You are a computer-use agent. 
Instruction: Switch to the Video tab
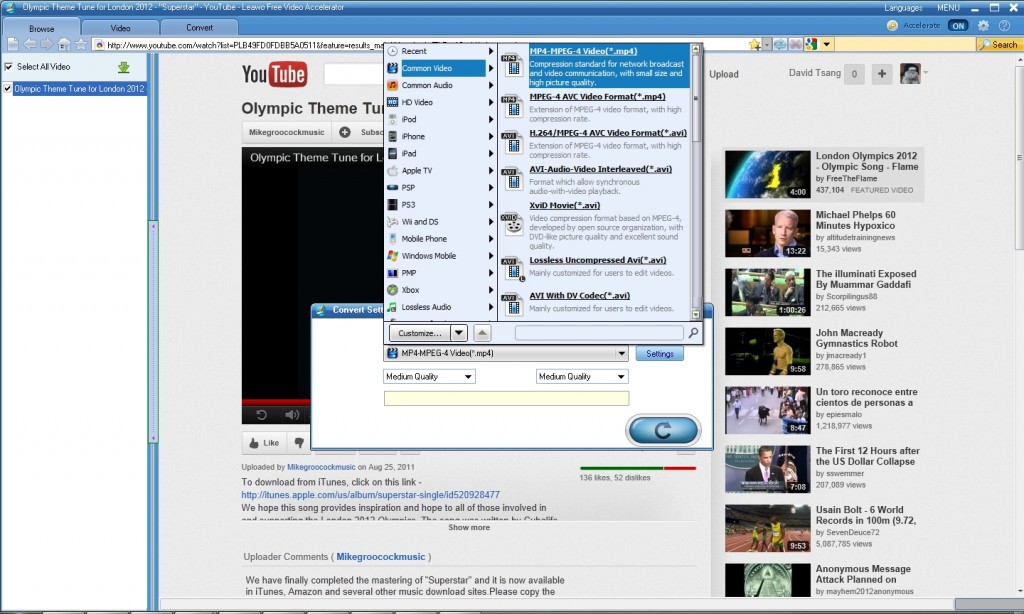pos(120,28)
